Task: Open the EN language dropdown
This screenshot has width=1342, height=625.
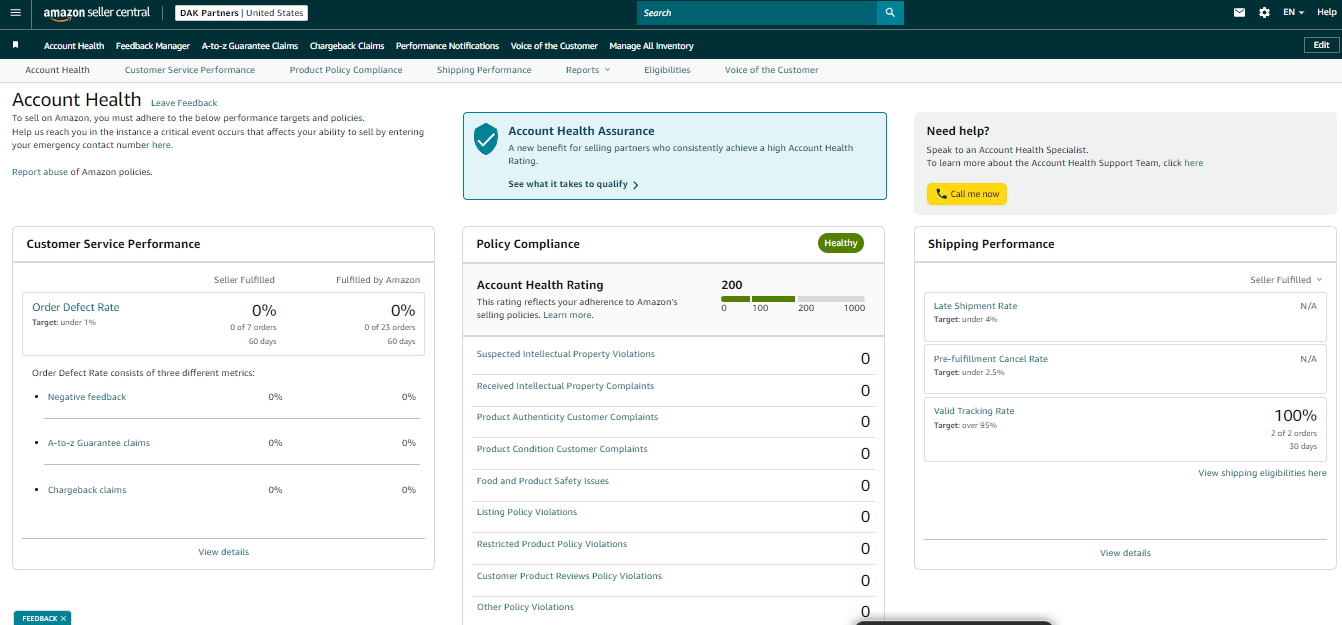Action: (x=1293, y=13)
